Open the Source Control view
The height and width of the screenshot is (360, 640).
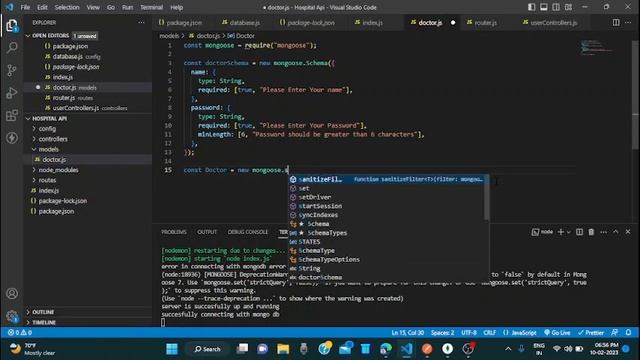pyautogui.click(x=12, y=70)
